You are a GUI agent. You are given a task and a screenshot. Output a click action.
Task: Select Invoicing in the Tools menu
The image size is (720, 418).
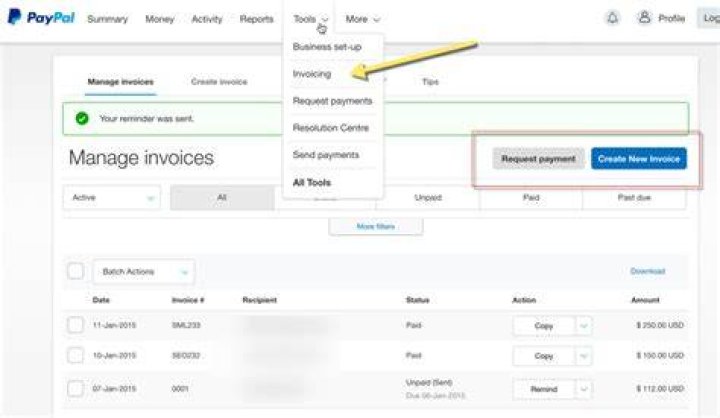pyautogui.click(x=312, y=73)
